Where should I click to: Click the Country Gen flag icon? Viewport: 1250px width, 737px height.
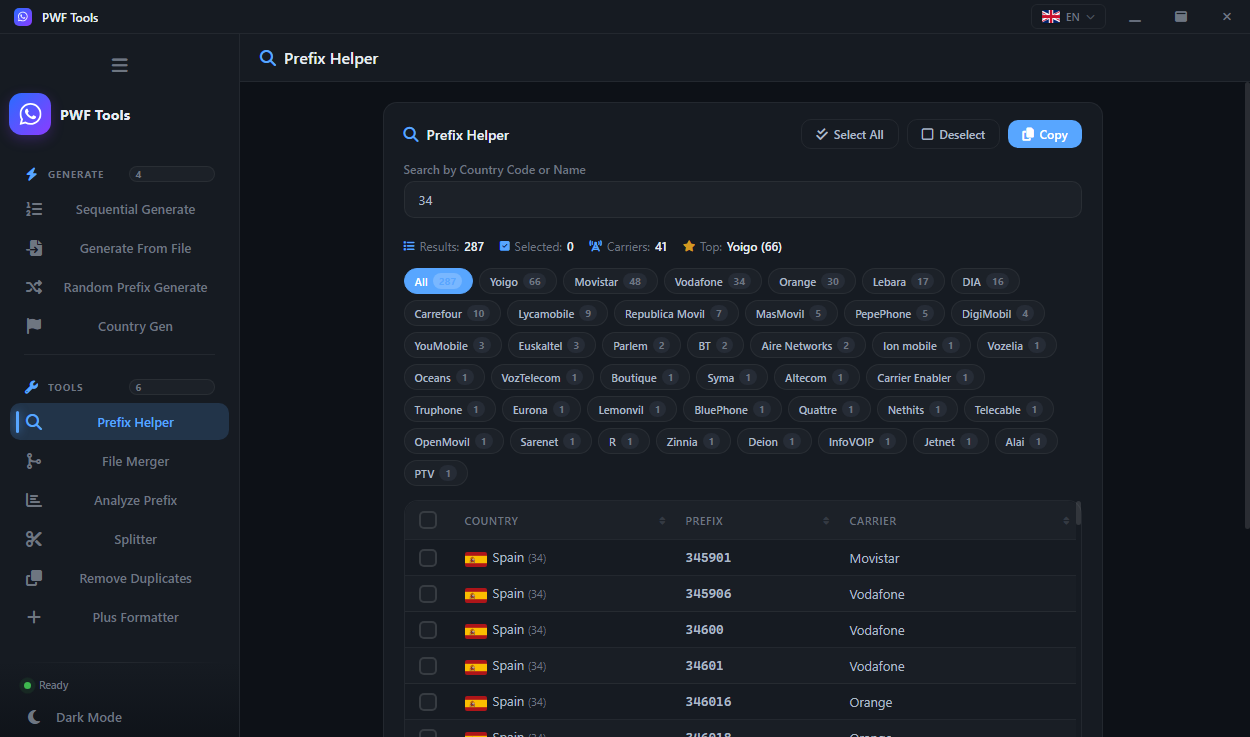coord(34,326)
